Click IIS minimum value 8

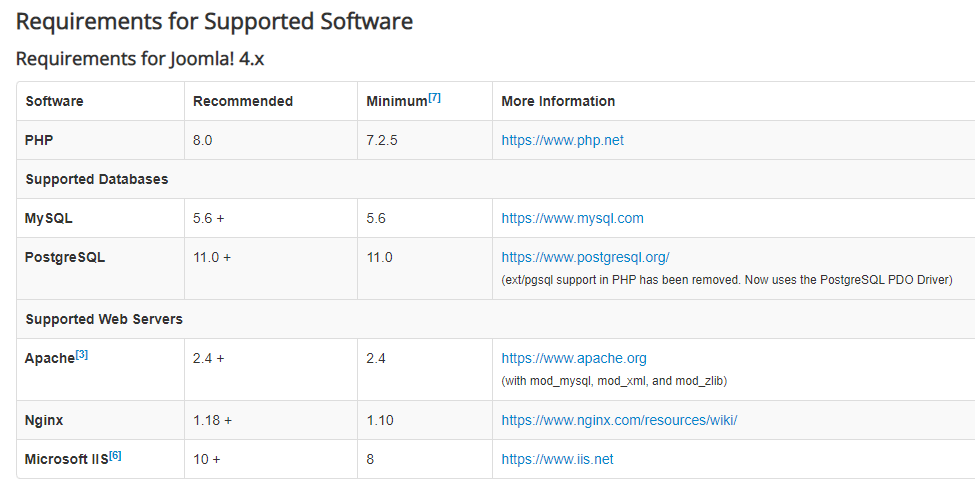tap(370, 460)
